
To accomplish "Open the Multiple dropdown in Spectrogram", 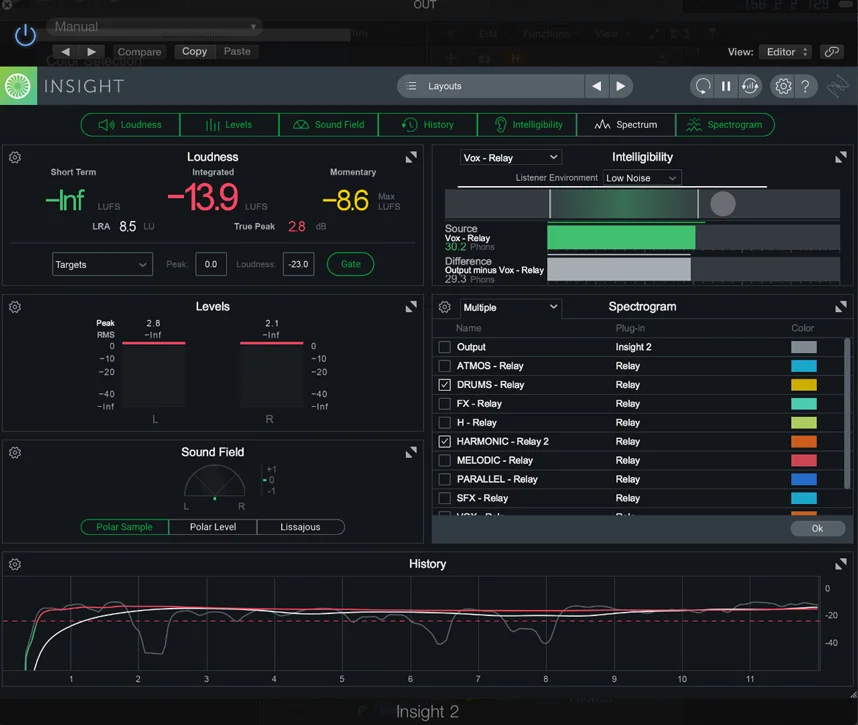I will (x=511, y=307).
